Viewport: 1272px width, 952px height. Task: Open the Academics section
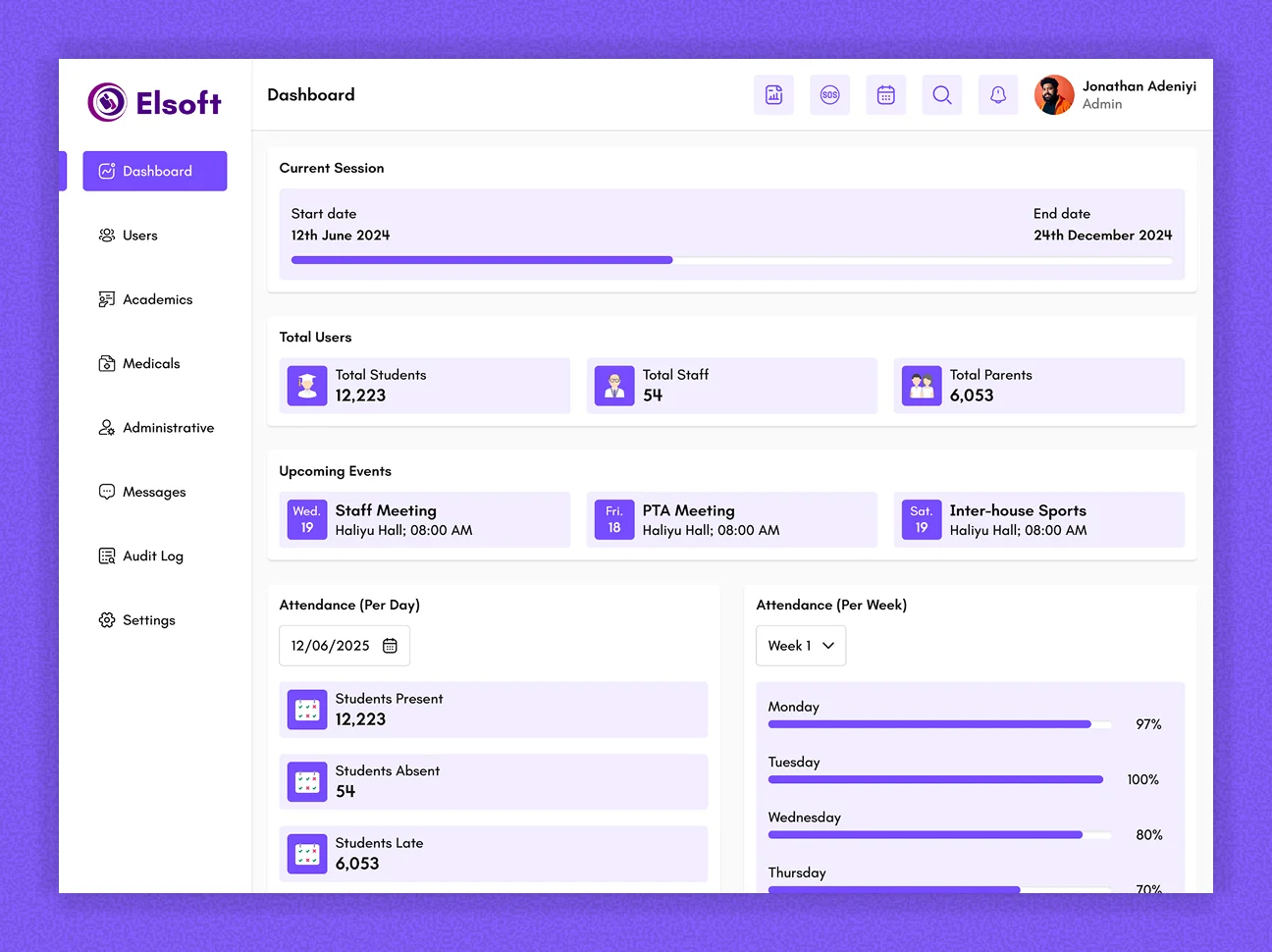(x=159, y=299)
